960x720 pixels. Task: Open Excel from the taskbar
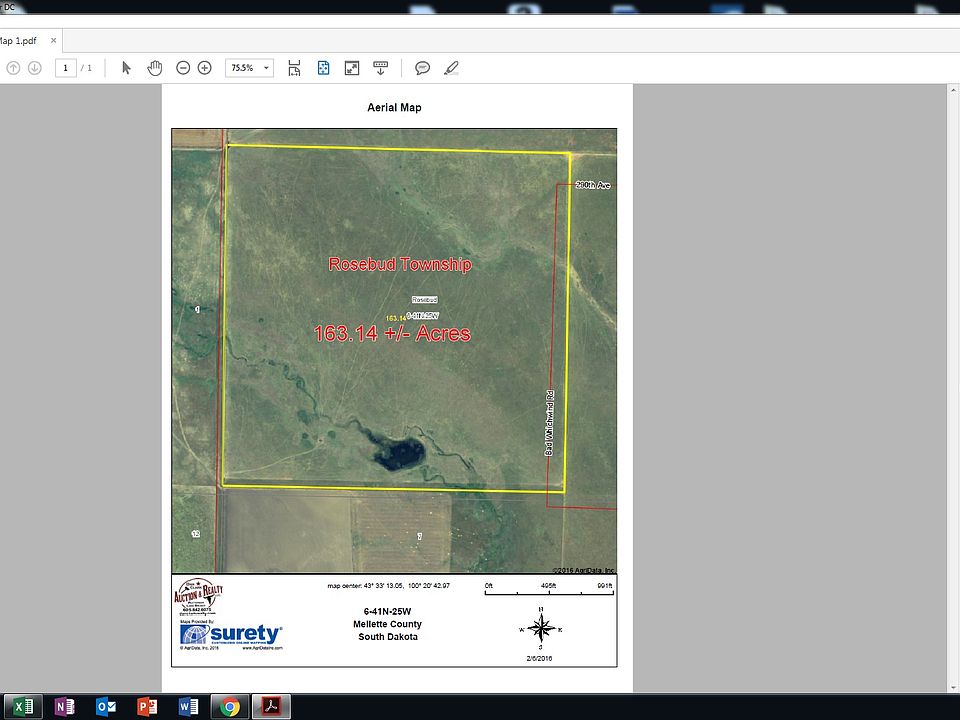(x=23, y=707)
